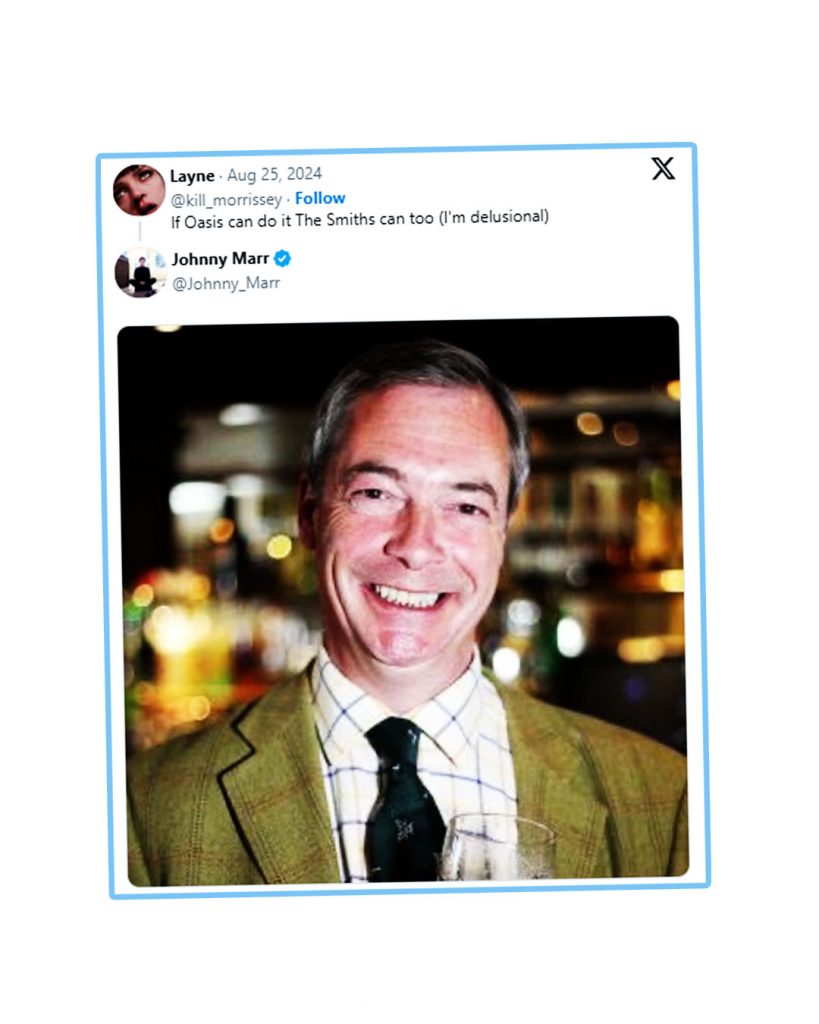This screenshot has height=1024, width=819.
Task: Click the X logo on the tweet card
Action: 663,168
